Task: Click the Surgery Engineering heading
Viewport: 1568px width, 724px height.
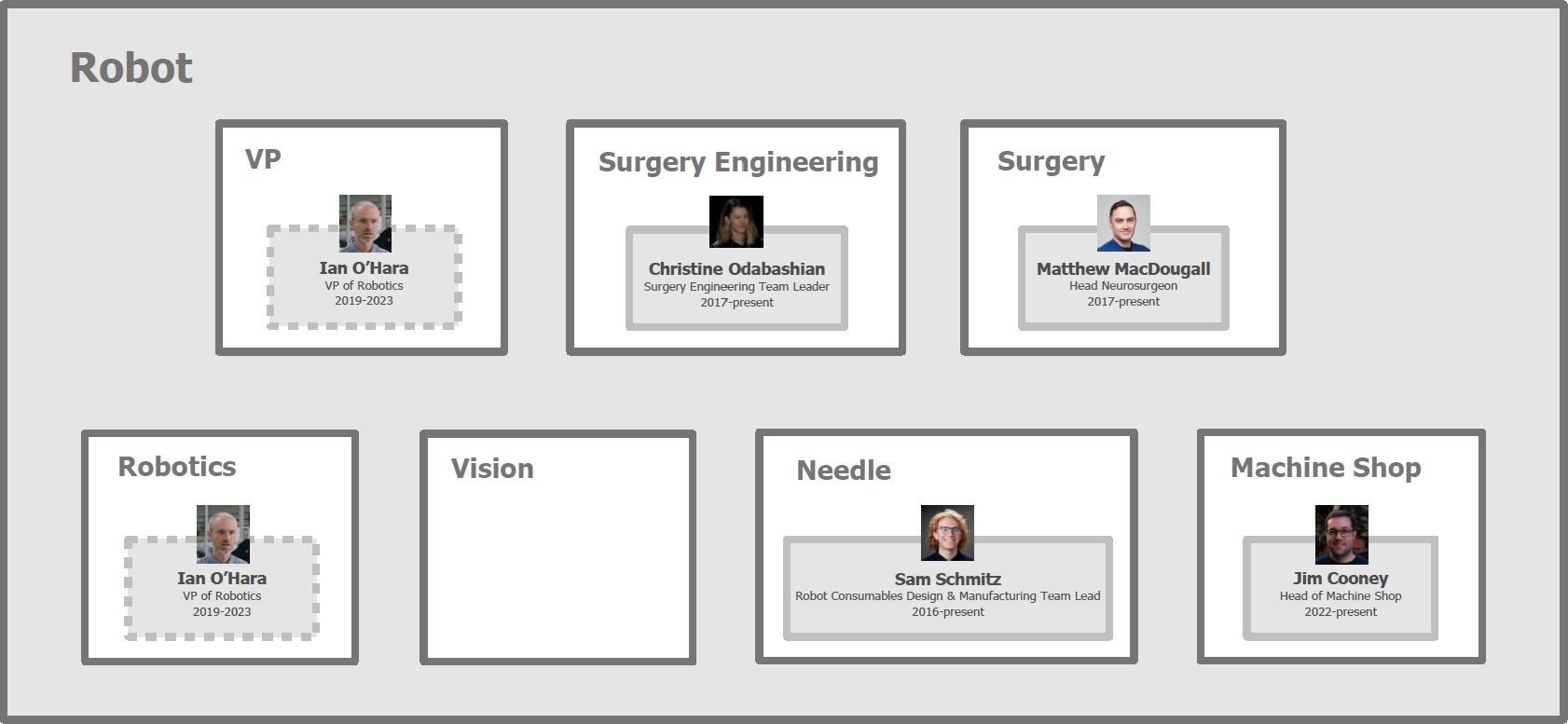Action: pos(738,162)
